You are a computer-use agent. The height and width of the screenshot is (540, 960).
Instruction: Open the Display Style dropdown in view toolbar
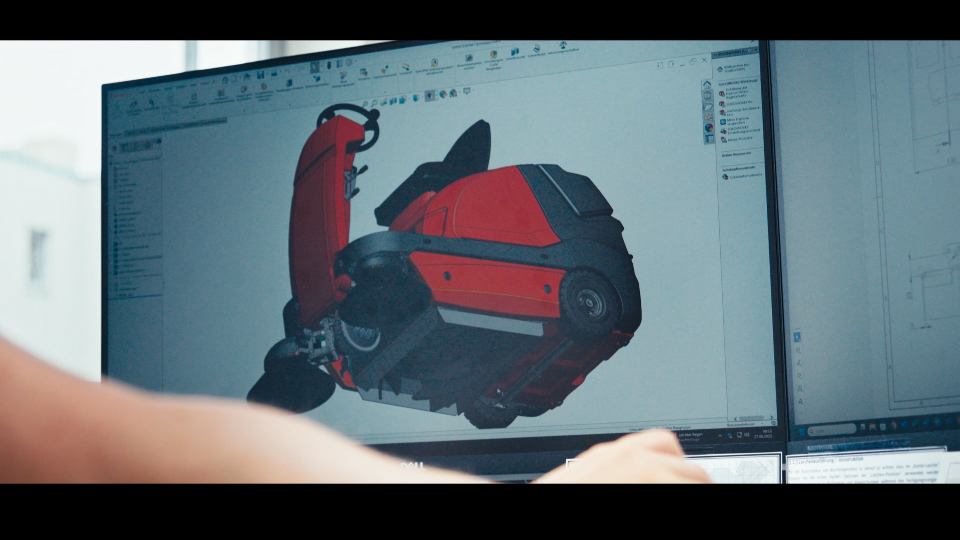point(415,98)
